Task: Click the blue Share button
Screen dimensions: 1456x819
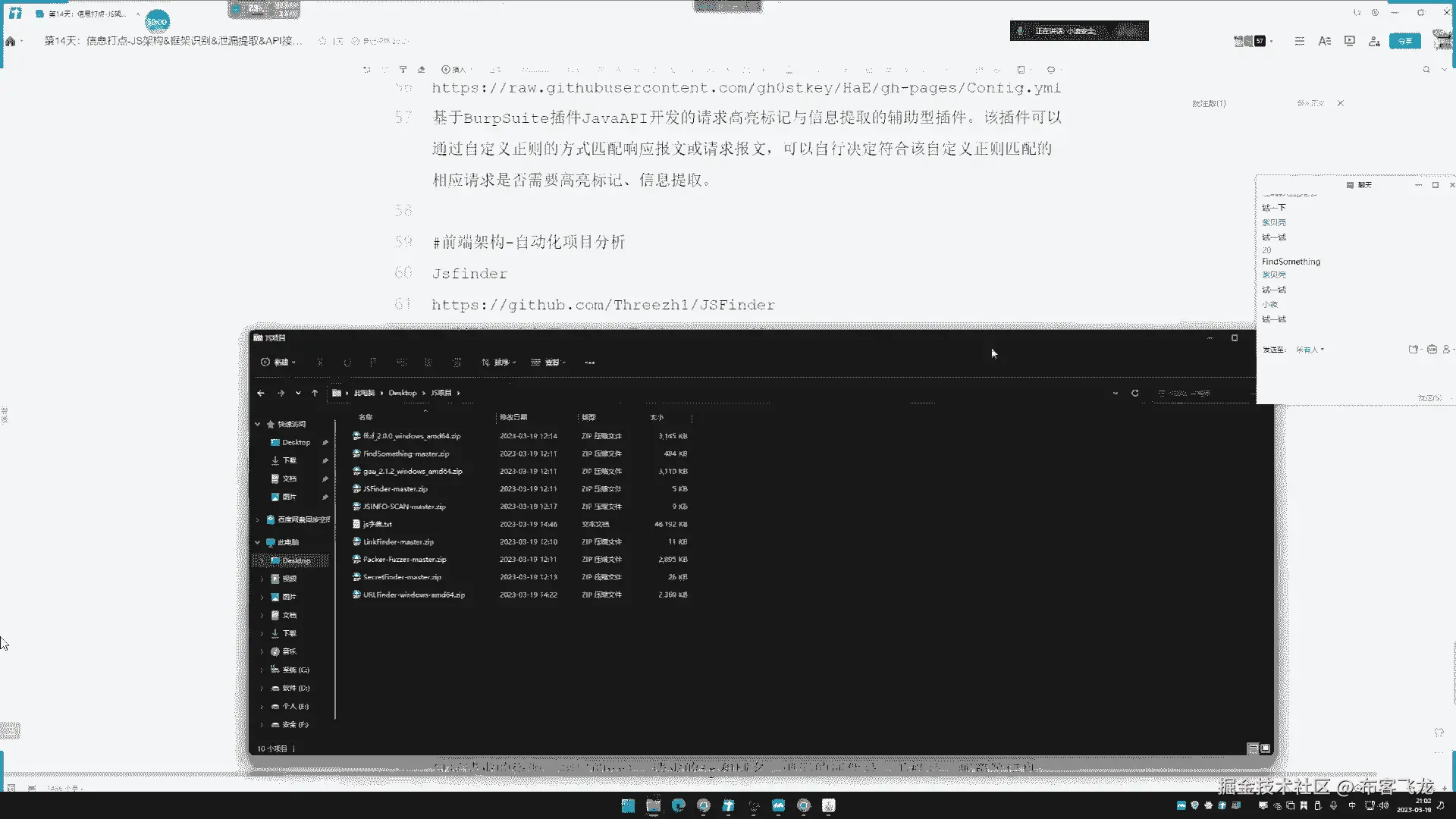Action: click(x=1404, y=41)
